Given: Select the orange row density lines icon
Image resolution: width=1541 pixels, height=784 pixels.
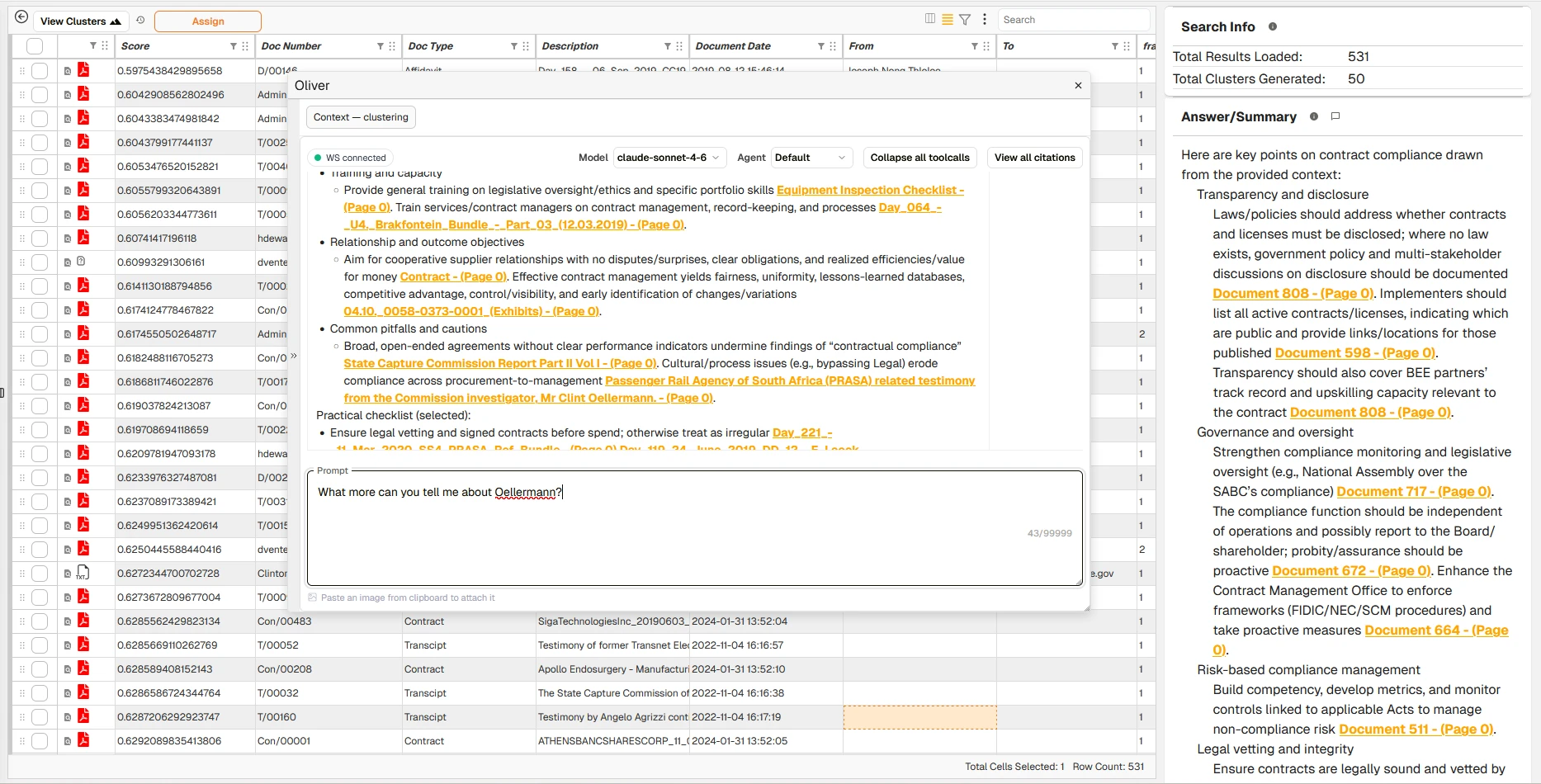Looking at the screenshot, I should (948, 19).
